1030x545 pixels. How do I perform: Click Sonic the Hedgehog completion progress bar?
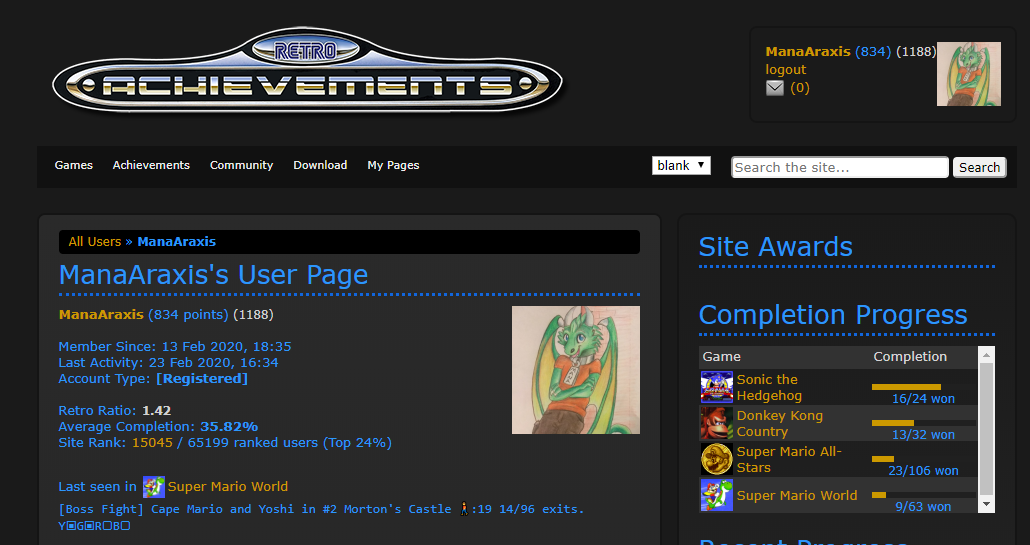[923, 387]
